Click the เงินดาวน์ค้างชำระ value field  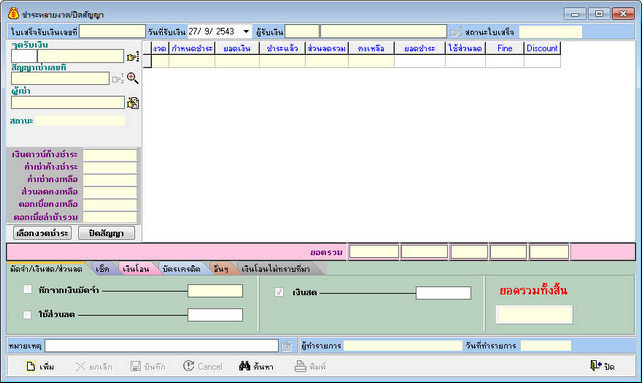pos(110,155)
